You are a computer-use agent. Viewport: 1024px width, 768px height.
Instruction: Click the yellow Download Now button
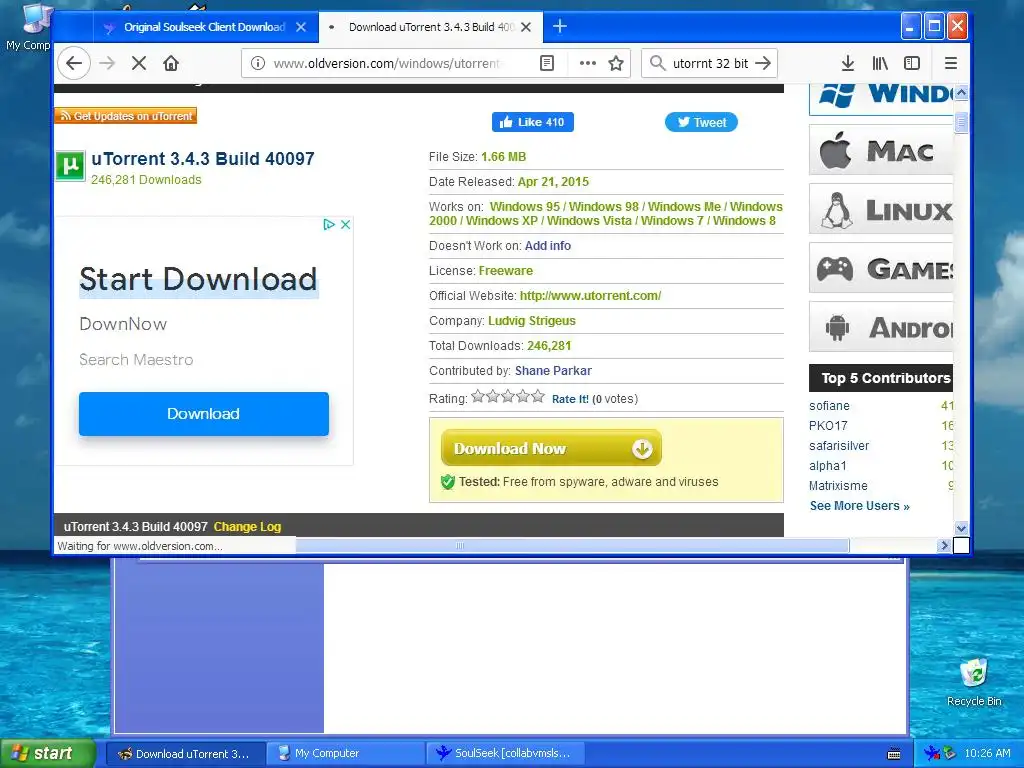pyautogui.click(x=551, y=448)
